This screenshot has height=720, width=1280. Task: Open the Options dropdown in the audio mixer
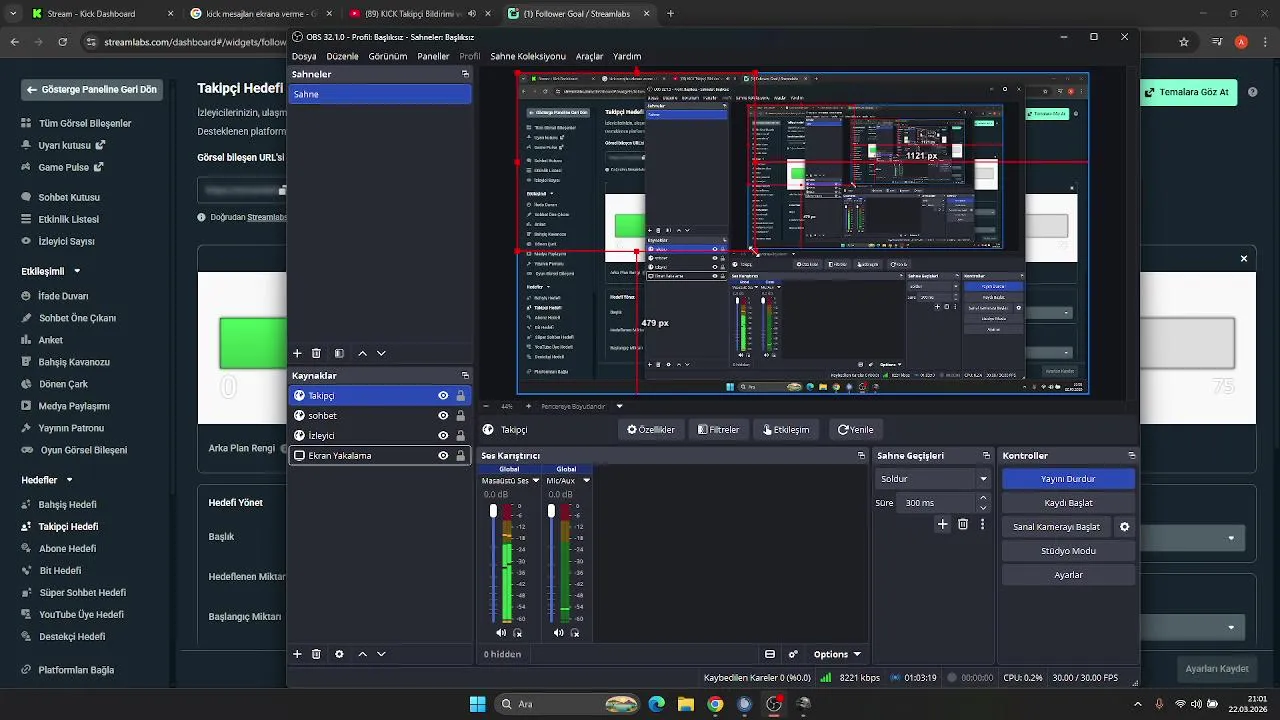pyautogui.click(x=837, y=654)
